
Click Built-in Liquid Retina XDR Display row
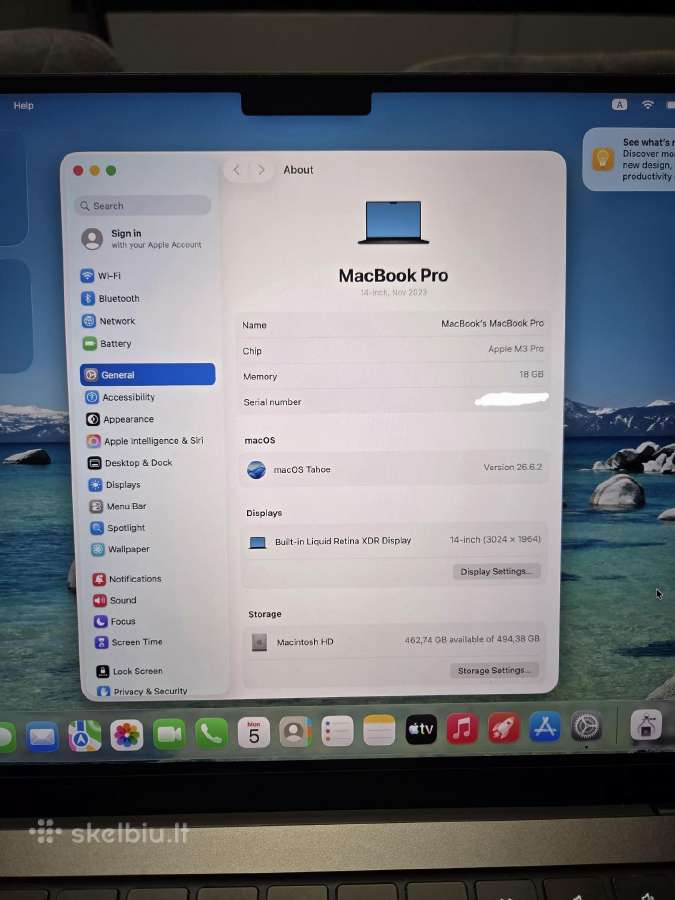tap(394, 540)
